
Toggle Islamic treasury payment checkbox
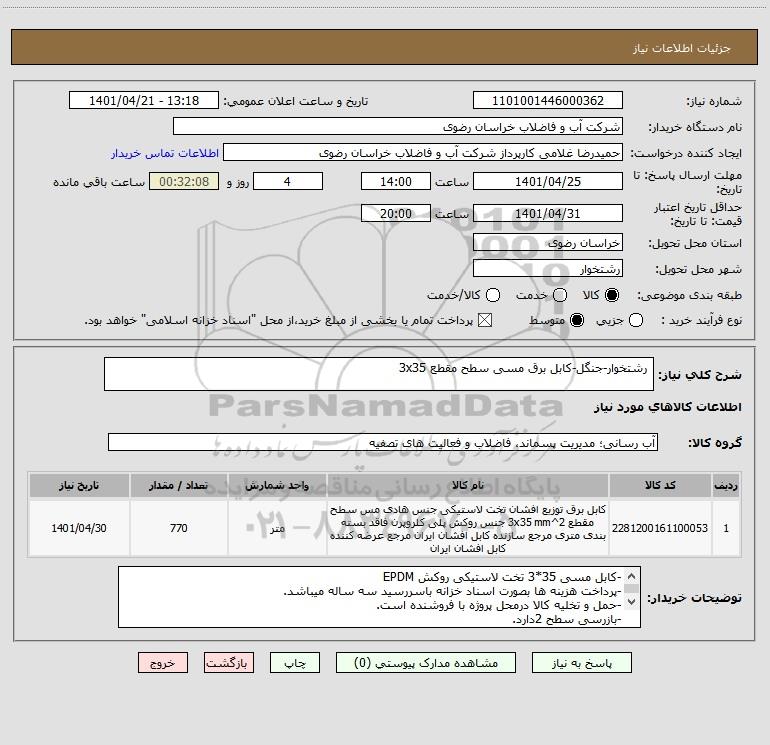(485, 320)
